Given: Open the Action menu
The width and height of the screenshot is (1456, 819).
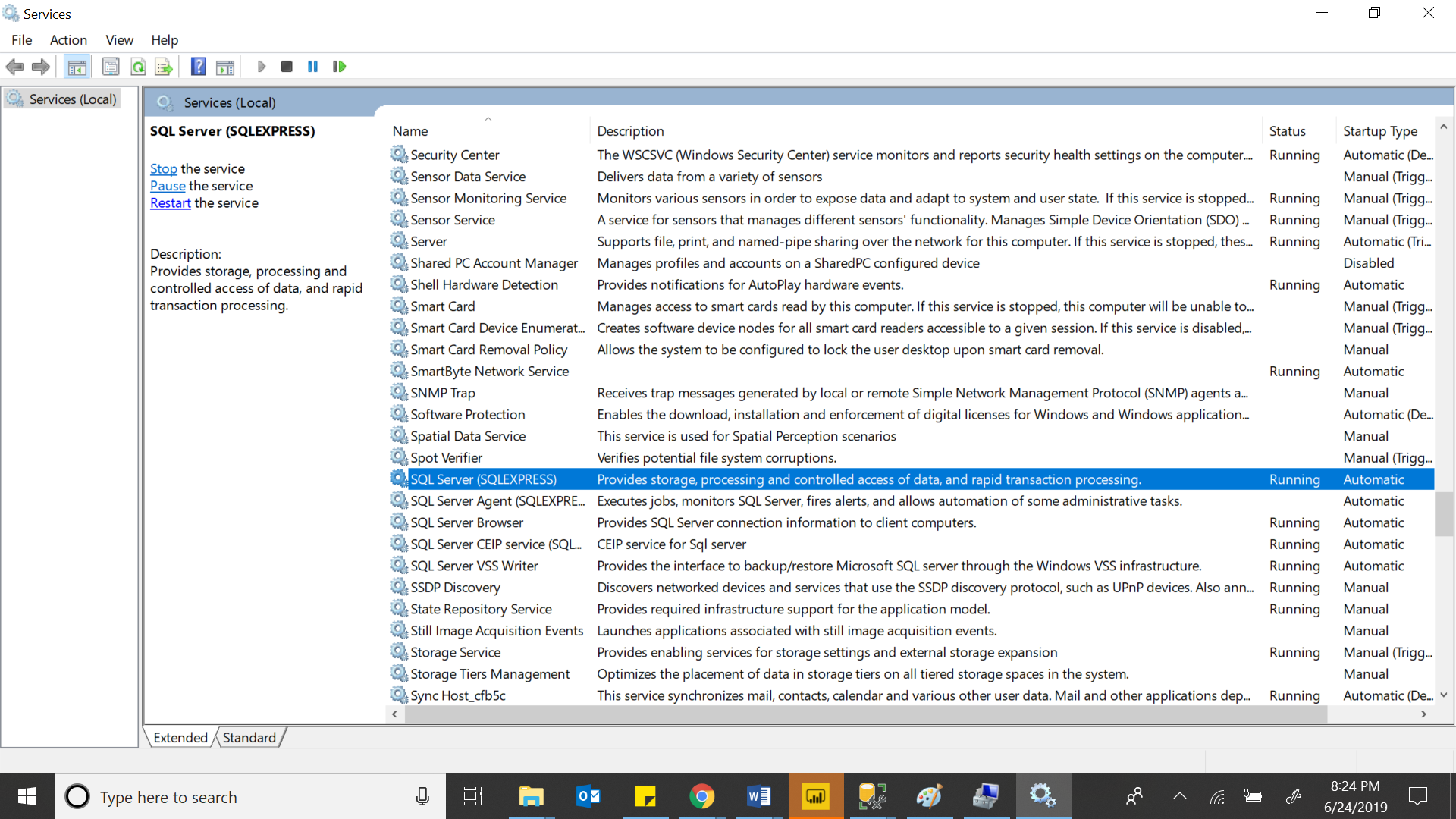Looking at the screenshot, I should point(68,40).
